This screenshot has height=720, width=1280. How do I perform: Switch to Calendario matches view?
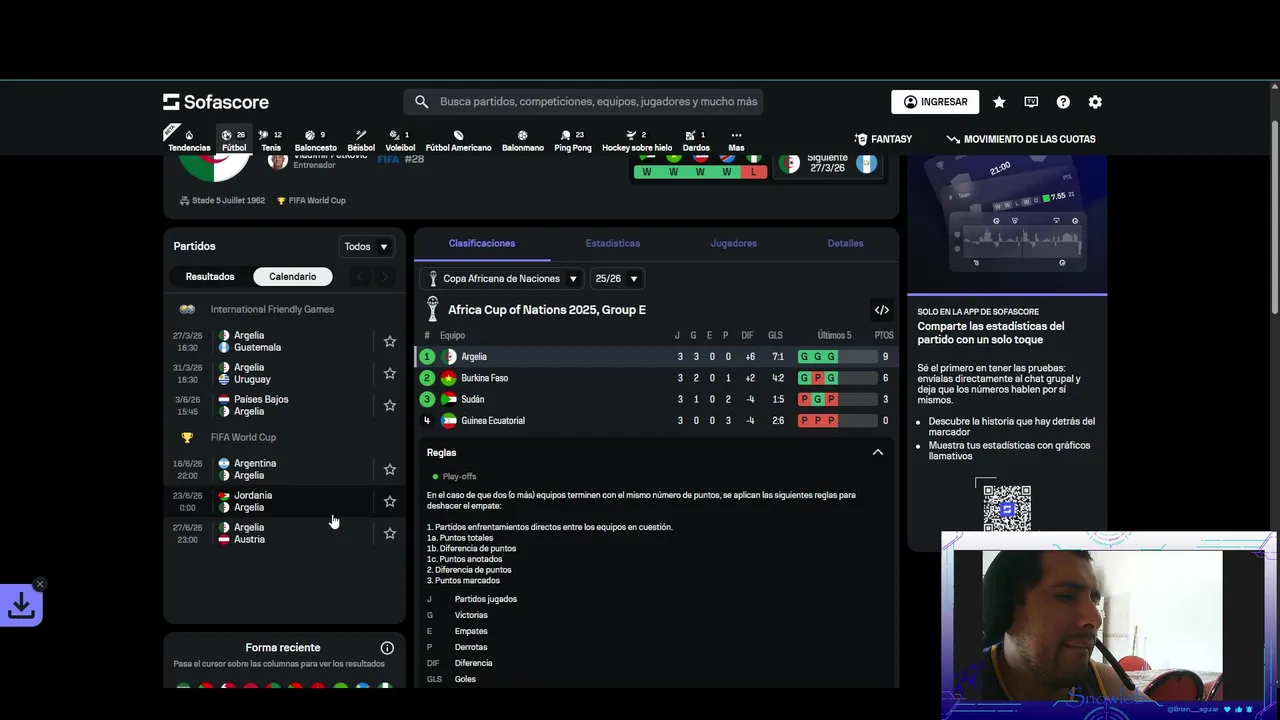click(292, 277)
